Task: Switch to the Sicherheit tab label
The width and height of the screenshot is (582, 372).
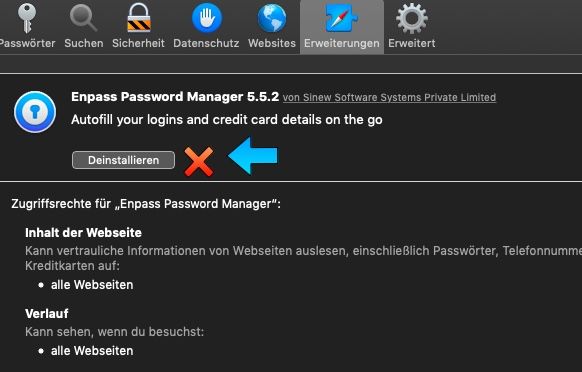Action: [x=138, y=43]
